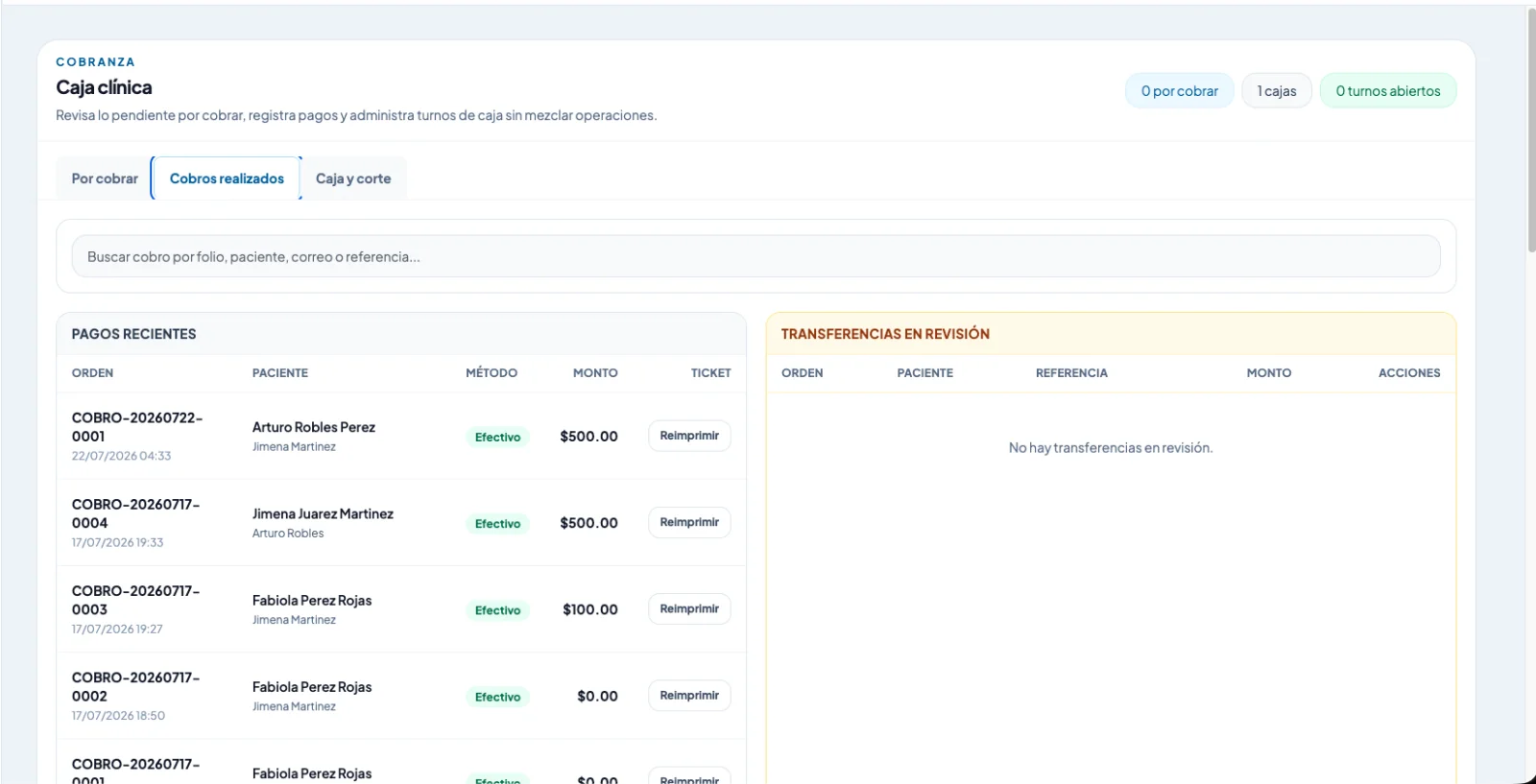The height and width of the screenshot is (784, 1536).
Task: Click Fabiola Perez Rojas in order 0002 row
Action: tap(312, 686)
